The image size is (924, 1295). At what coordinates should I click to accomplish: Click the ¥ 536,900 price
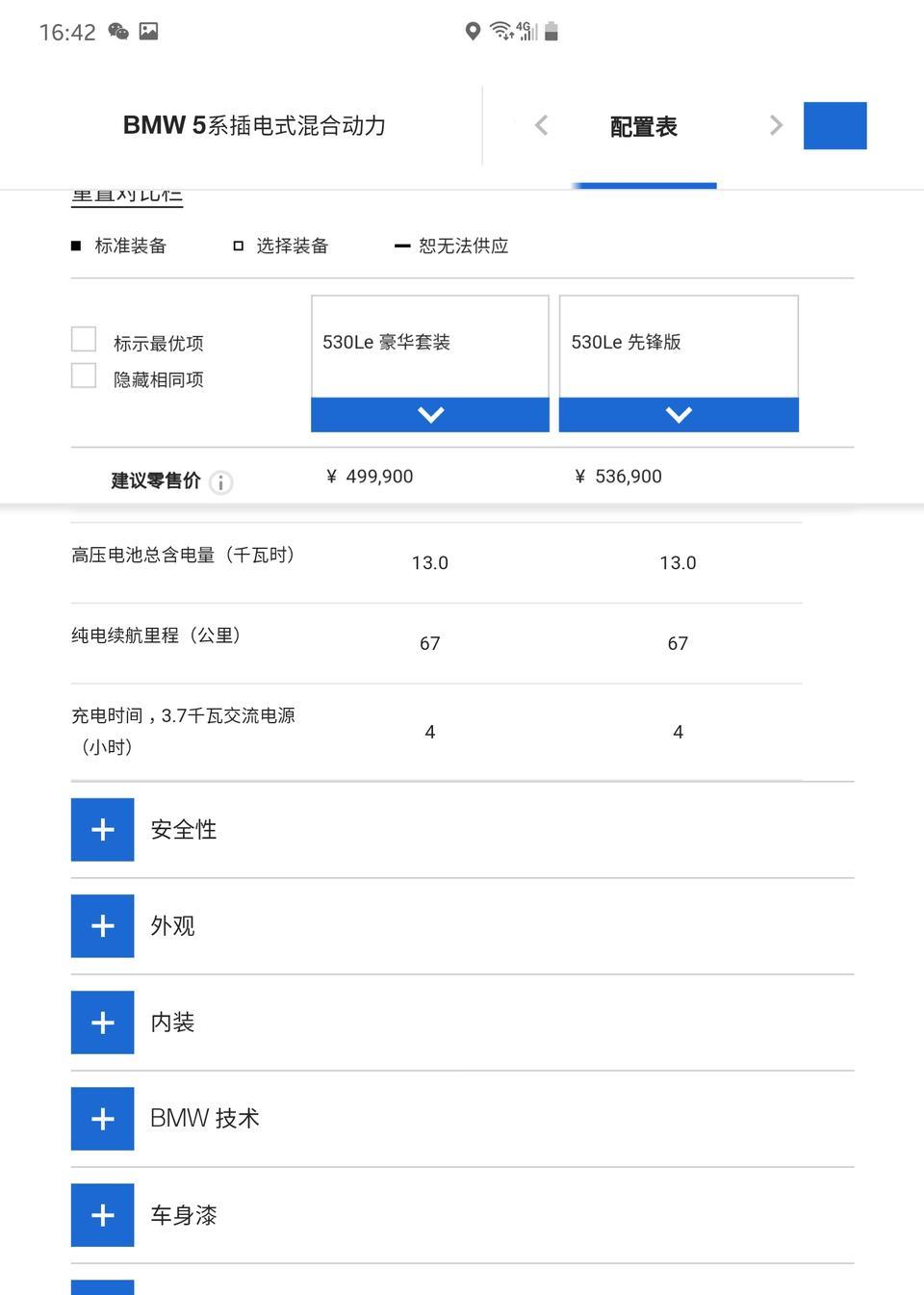[x=618, y=477]
